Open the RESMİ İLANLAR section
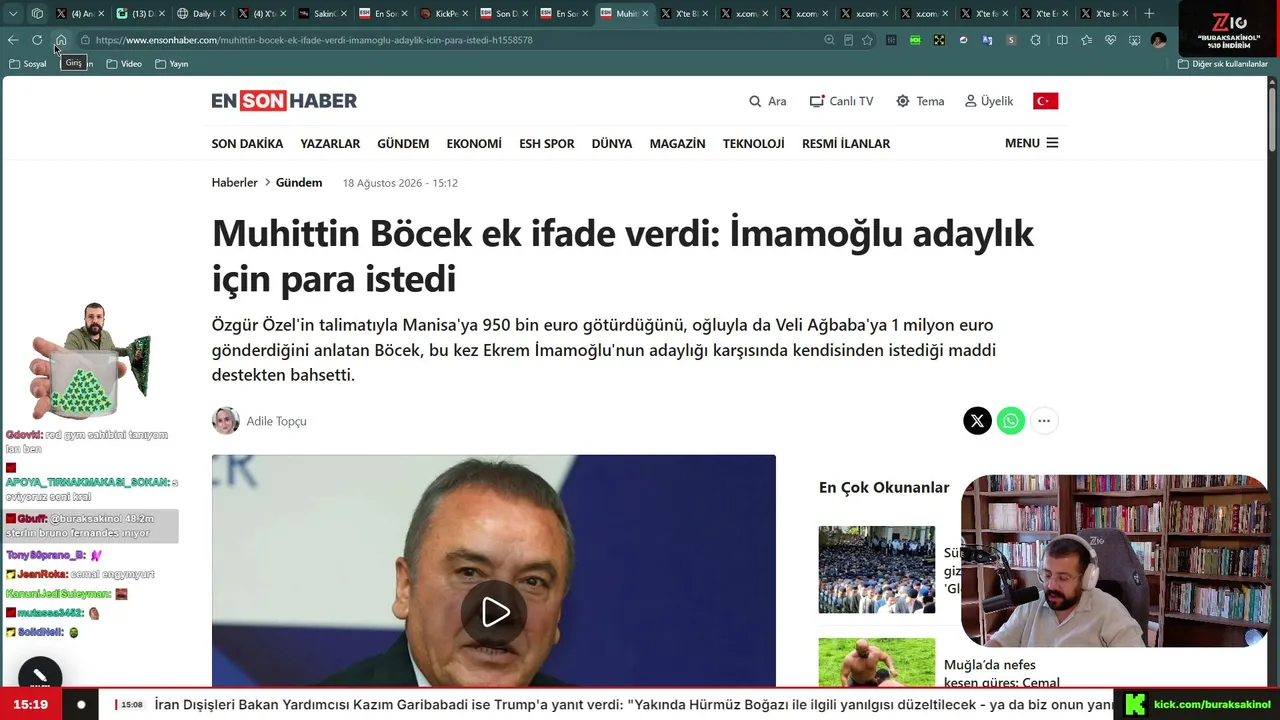 pyautogui.click(x=846, y=144)
